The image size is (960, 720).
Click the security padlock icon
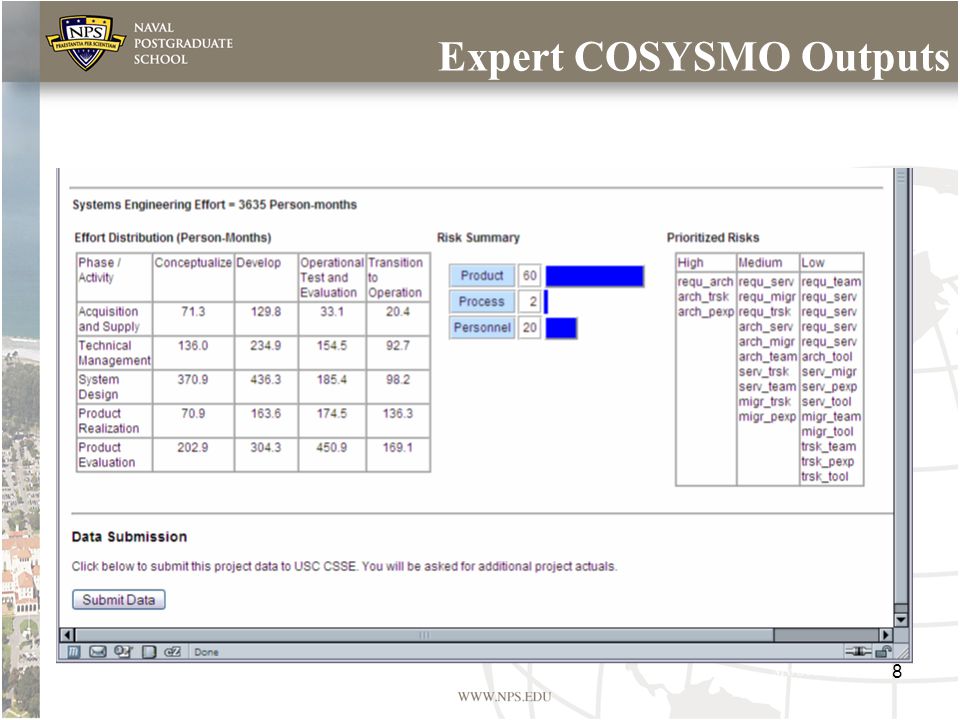(883, 651)
